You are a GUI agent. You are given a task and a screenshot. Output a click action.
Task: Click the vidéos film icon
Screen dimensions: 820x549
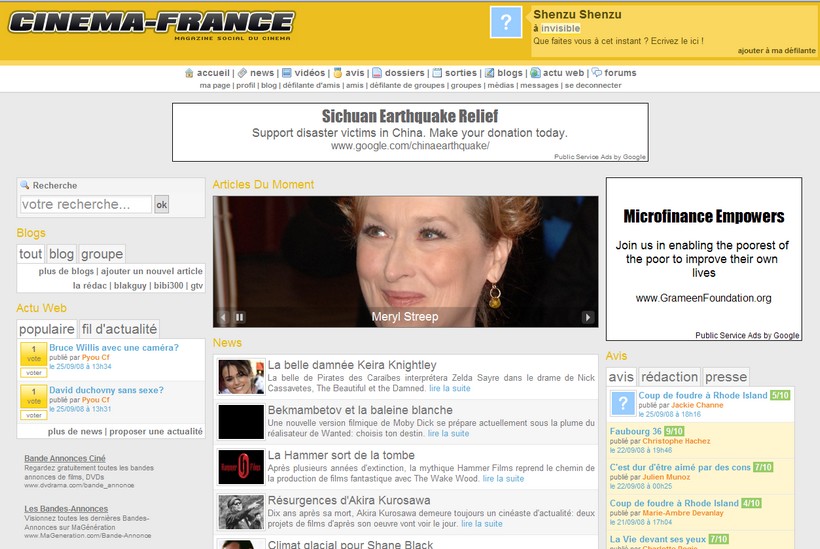(x=287, y=73)
